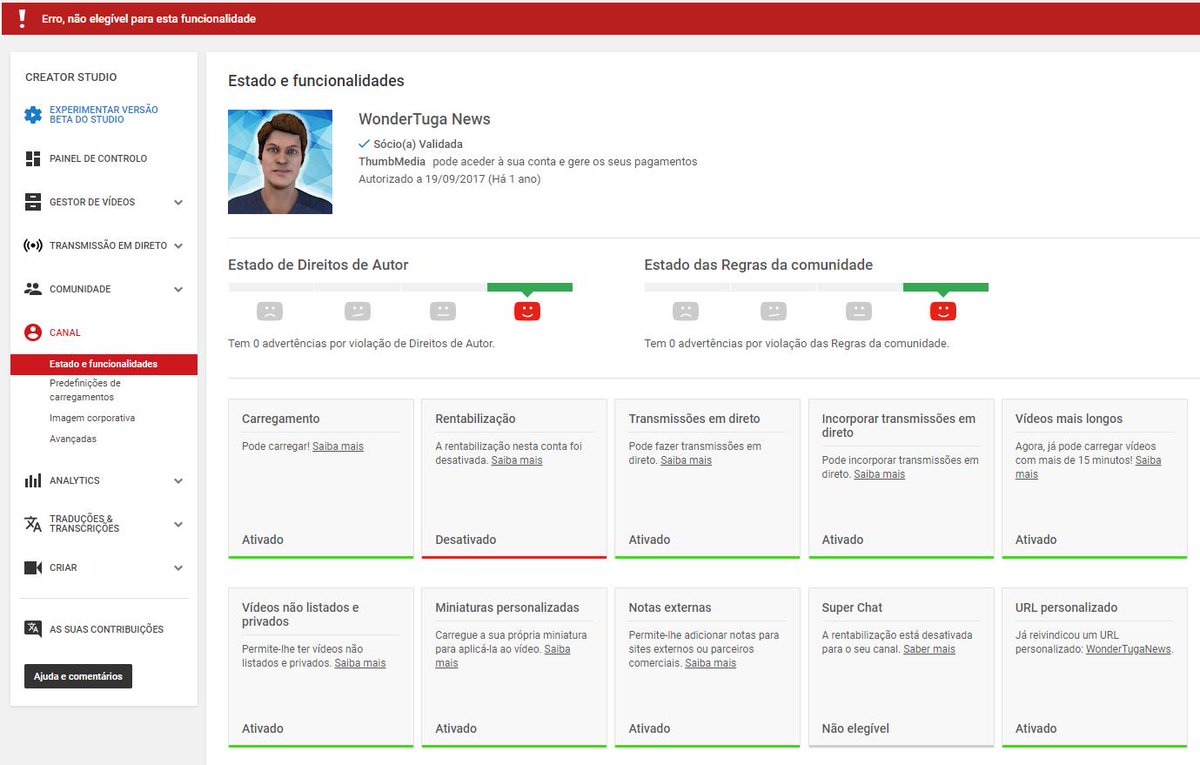Screen dimensions: 1200x765
Task: Click the Ativado status in URL personalizado card
Action: coord(1036,729)
